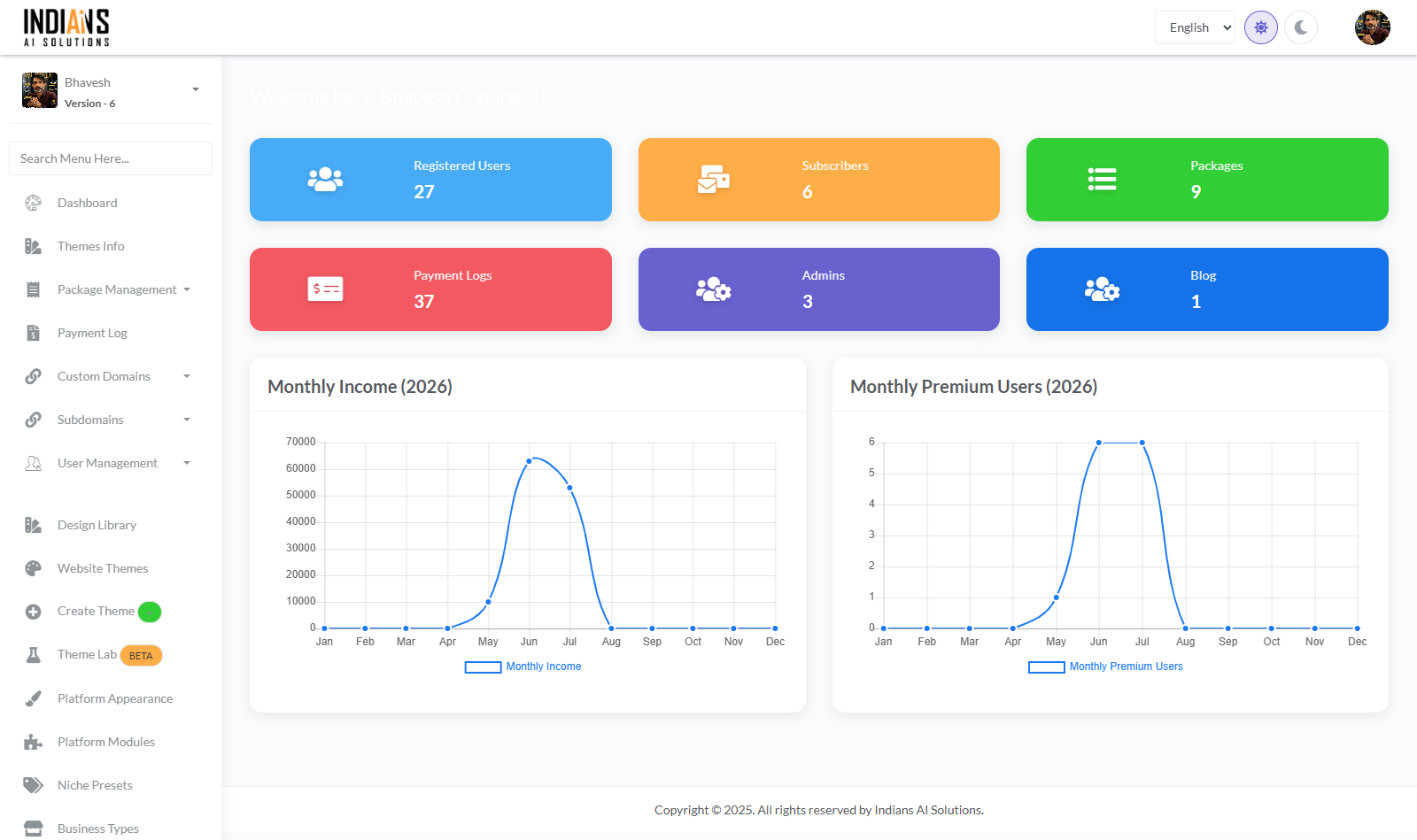Click the red Payment Logs card
Viewport: 1417px width, 840px height.
430,289
